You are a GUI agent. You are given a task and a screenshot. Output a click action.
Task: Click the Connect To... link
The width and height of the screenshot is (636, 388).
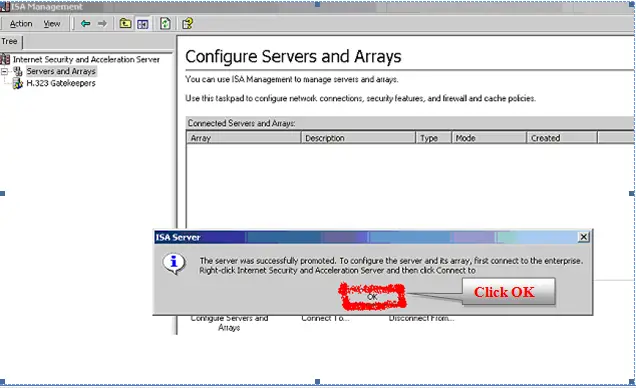click(325, 319)
